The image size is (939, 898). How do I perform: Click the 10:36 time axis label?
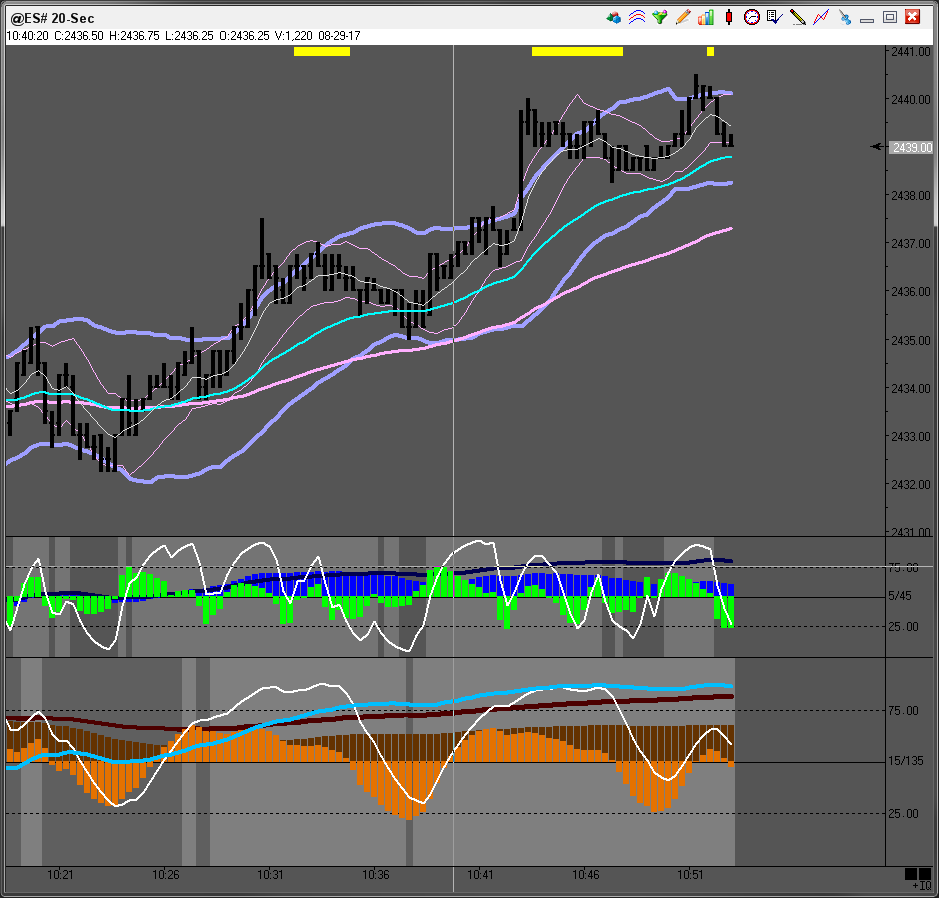[x=375, y=875]
